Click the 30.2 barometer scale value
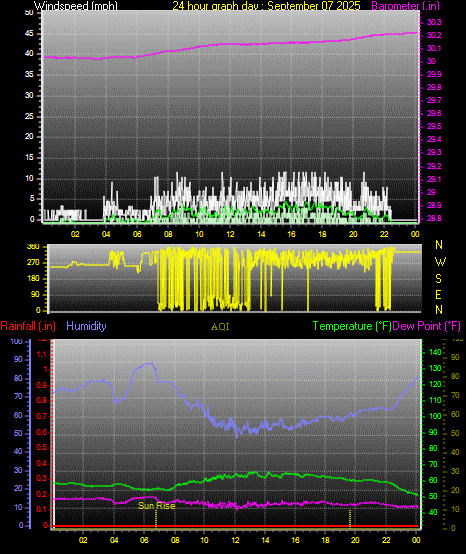466x554 pixels. [x=434, y=35]
